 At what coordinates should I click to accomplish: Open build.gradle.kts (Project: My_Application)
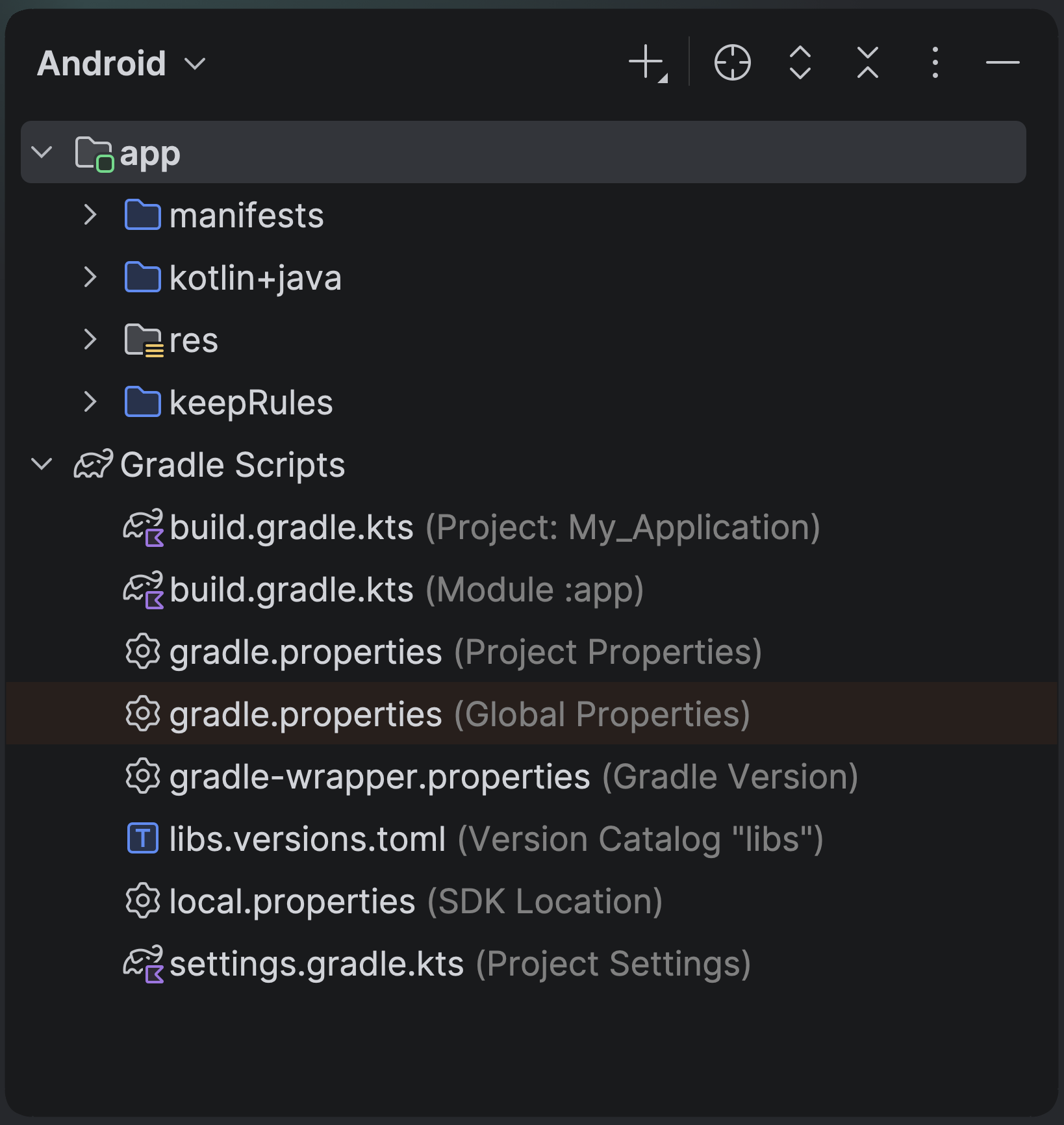[x=495, y=527]
